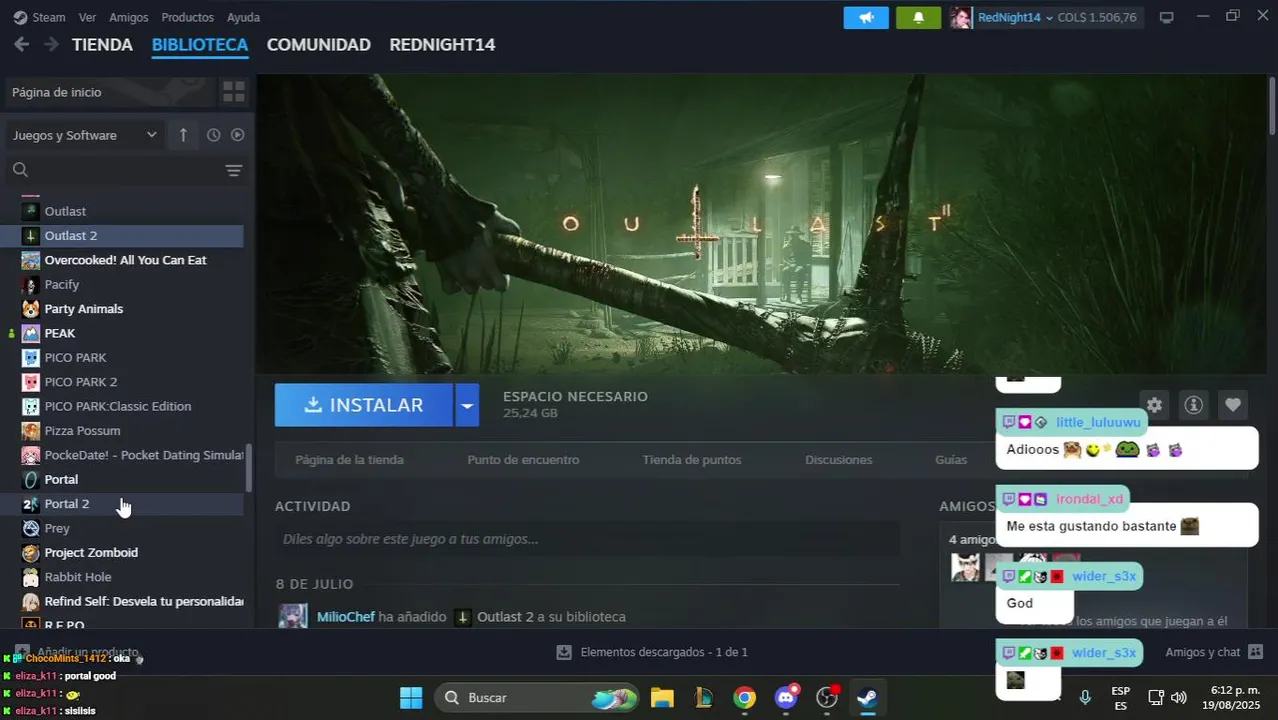Open the Steam menu
The height and width of the screenshot is (720, 1278).
40,17
